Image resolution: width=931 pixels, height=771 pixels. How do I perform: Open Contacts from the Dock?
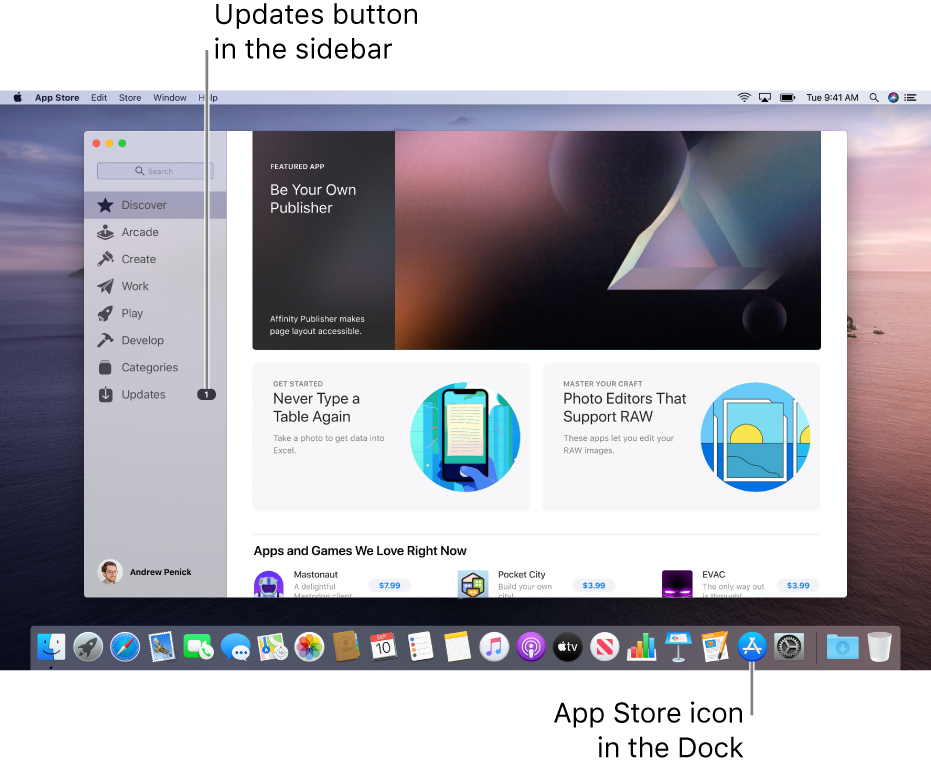[346, 646]
